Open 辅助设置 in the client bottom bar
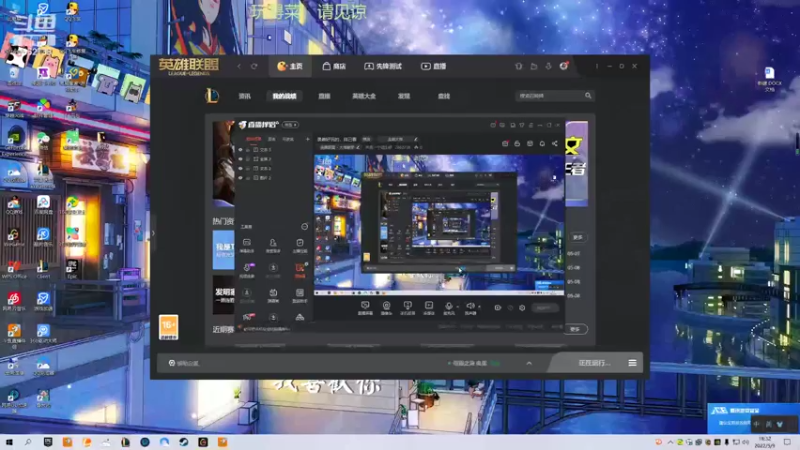800x450 pixels. pos(184,363)
